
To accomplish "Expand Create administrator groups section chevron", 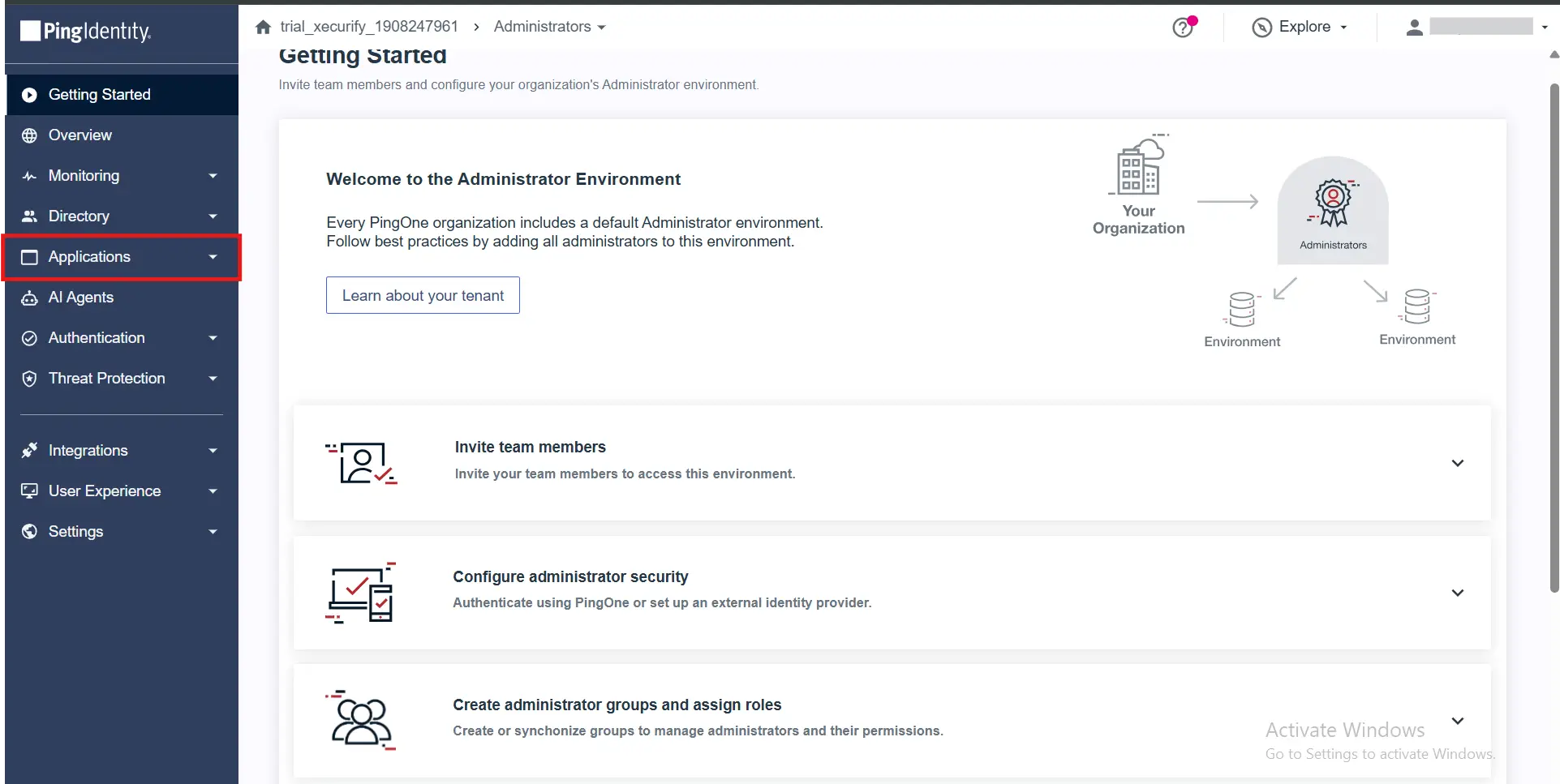I will click(1458, 721).
